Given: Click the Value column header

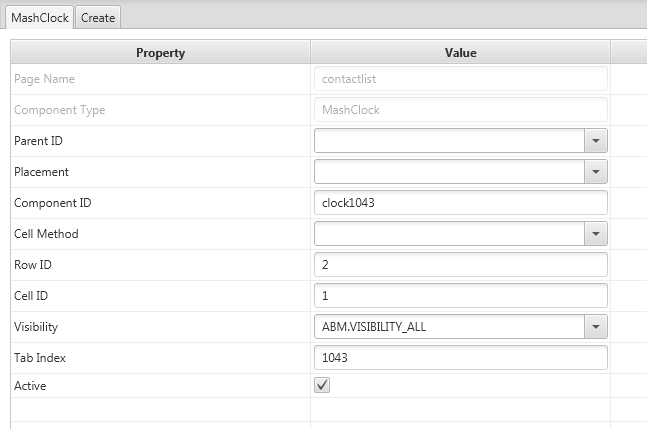Looking at the screenshot, I should 460,53.
